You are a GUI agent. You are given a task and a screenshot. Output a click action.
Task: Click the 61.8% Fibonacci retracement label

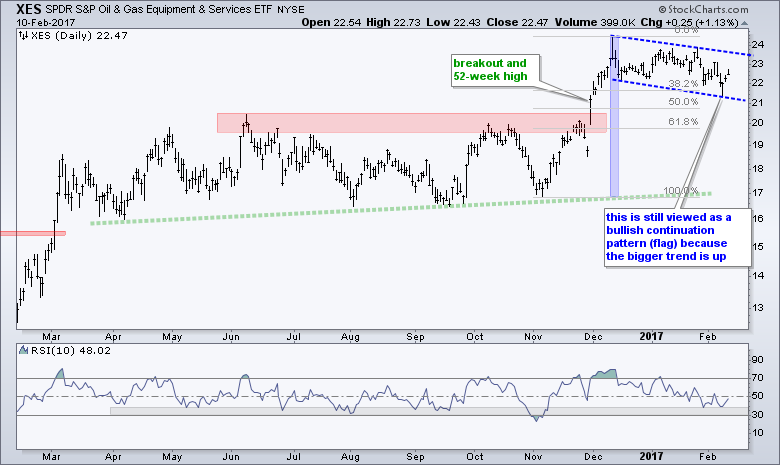click(x=683, y=122)
